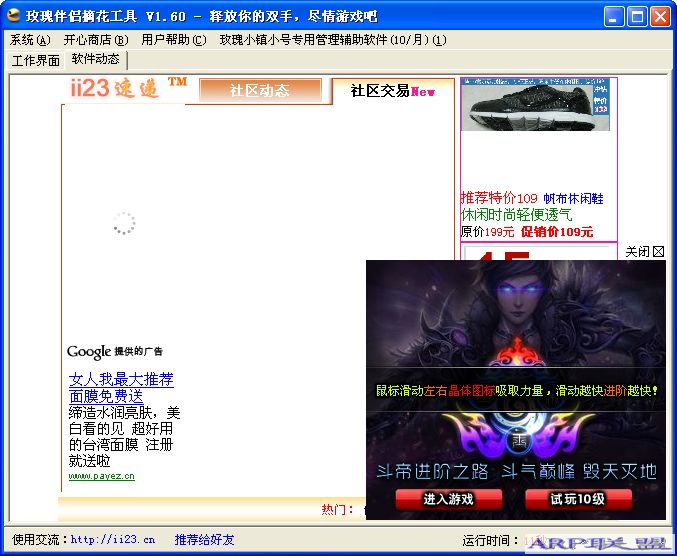The height and width of the screenshot is (556, 677).
Task: Open http://ii23.cn link in status bar
Action: (x=113, y=540)
